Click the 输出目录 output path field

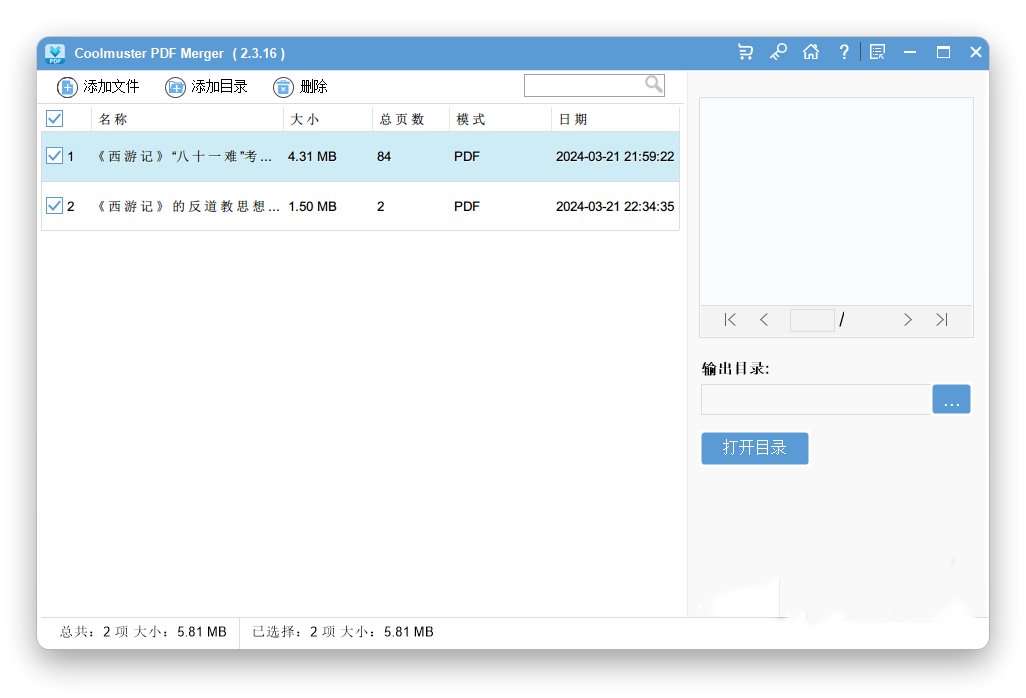tap(815, 399)
